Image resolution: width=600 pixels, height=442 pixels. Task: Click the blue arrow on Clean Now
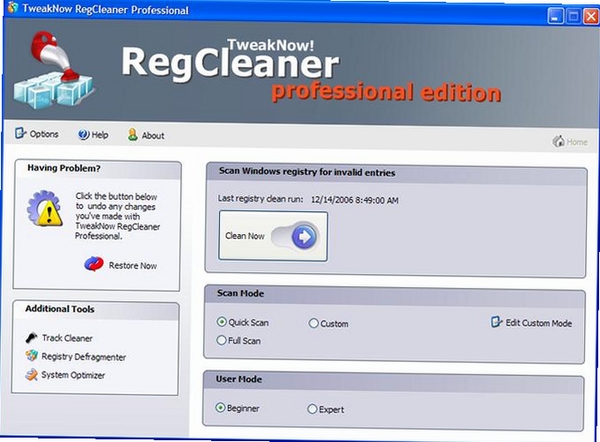304,237
